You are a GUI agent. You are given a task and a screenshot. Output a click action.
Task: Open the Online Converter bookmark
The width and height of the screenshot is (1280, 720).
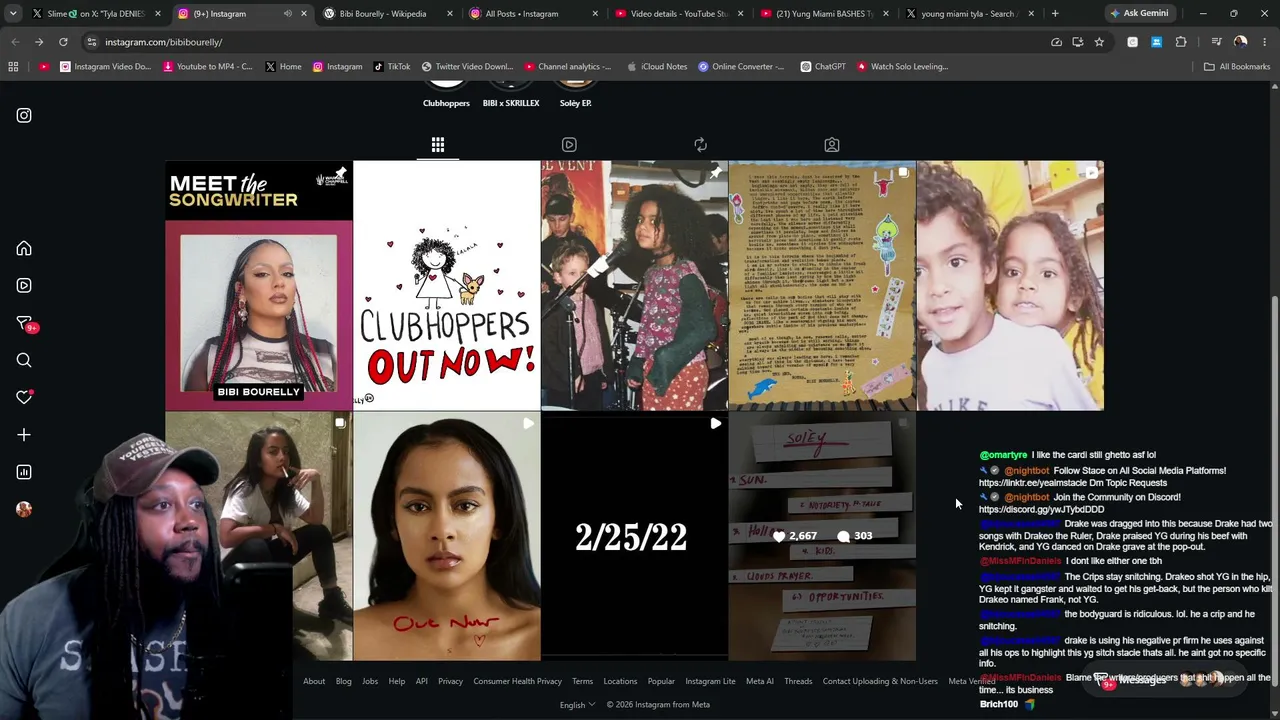[x=741, y=67]
